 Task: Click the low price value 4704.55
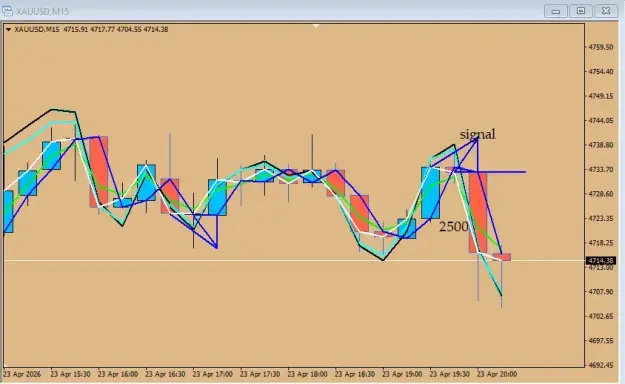129,30
